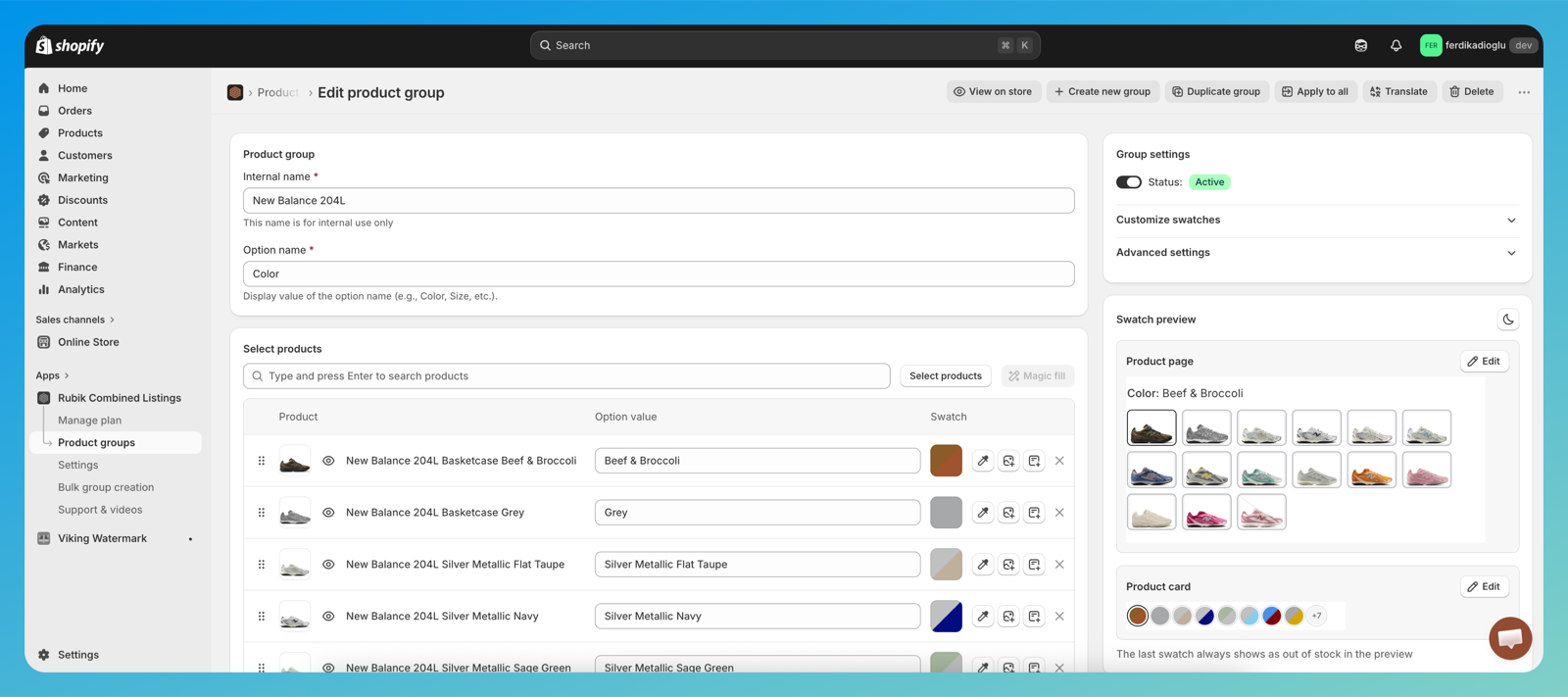
Task: Click Apply to all button
Action: tap(1315, 92)
